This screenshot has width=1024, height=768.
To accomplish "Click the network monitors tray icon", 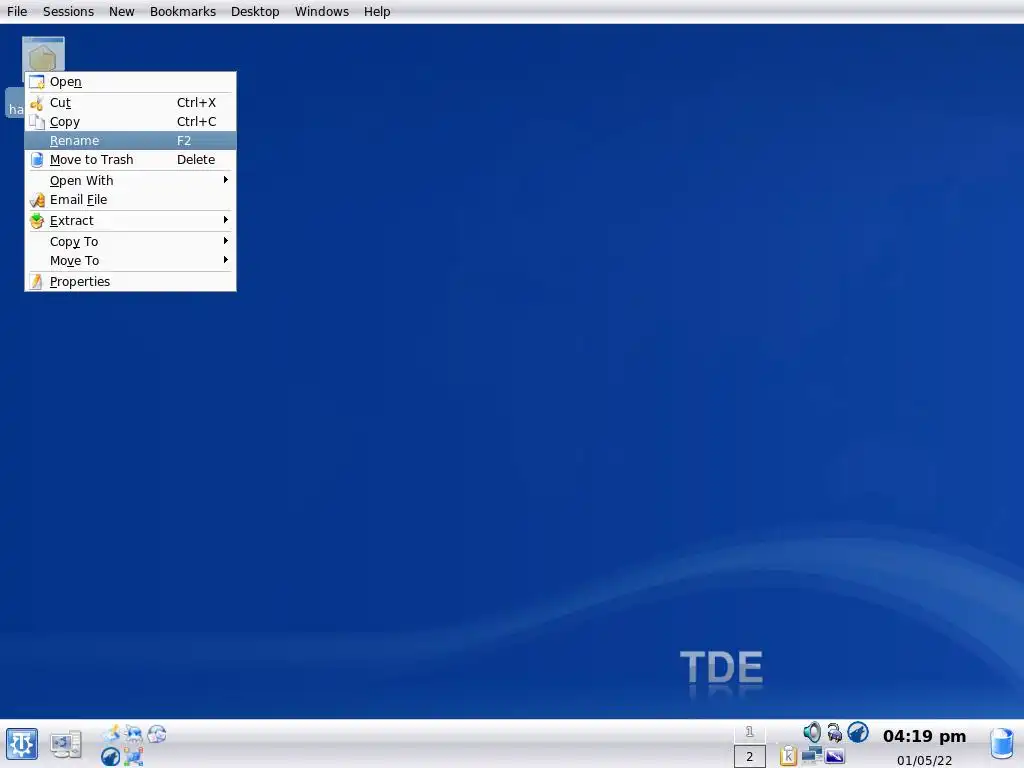I will point(812,755).
